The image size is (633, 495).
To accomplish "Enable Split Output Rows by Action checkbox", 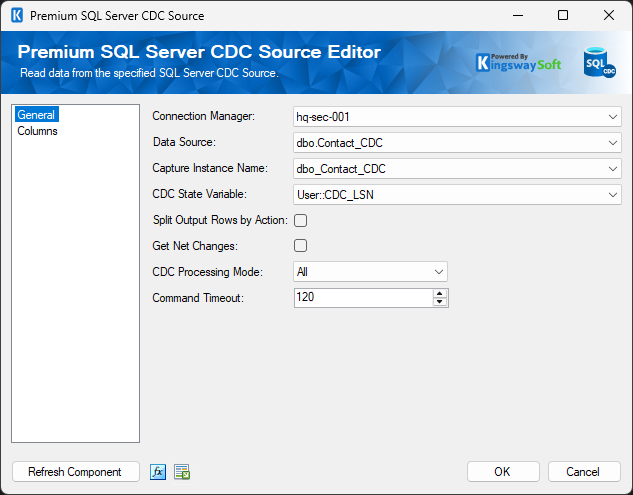I will tap(300, 220).
